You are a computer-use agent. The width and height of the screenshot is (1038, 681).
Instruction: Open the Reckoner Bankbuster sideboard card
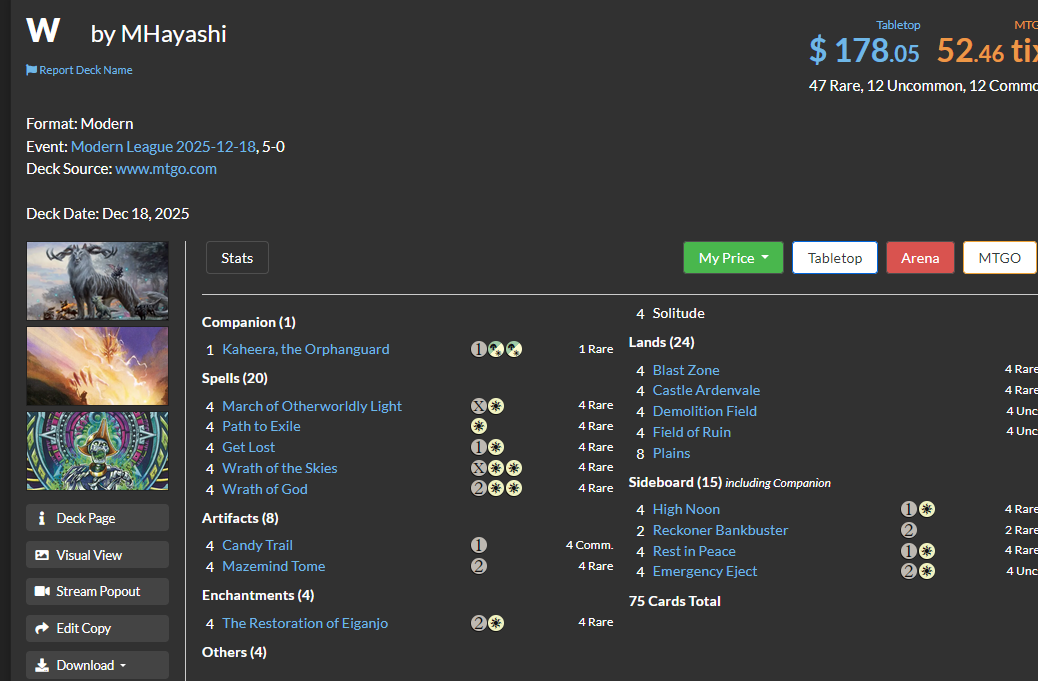(x=720, y=530)
